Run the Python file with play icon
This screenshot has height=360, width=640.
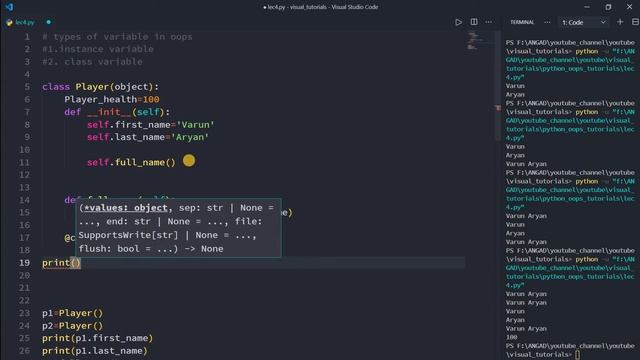[458, 22]
